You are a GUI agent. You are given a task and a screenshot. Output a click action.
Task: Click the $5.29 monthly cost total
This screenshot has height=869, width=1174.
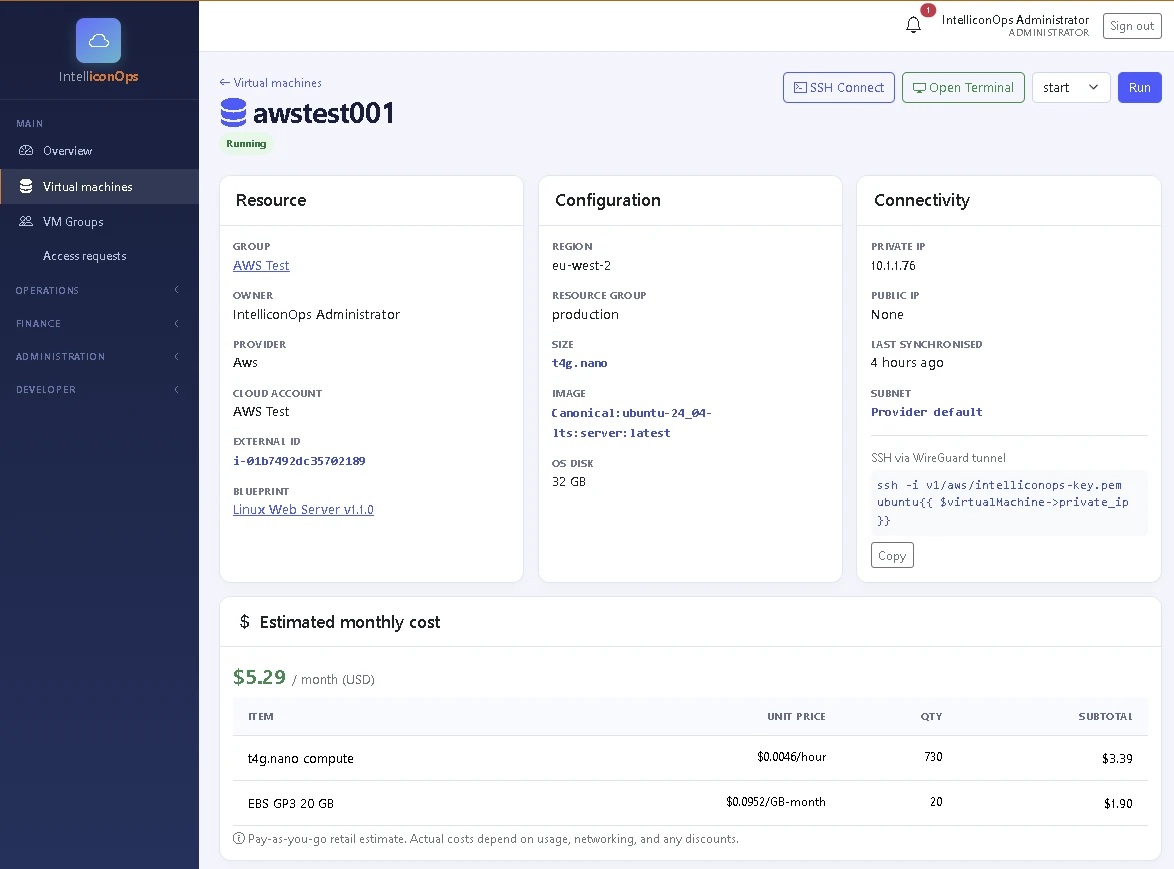coord(259,677)
